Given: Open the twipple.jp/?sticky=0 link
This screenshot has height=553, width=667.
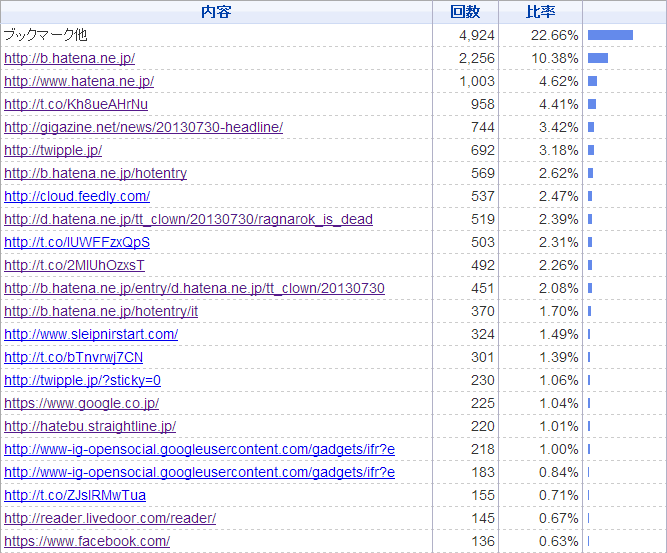Looking at the screenshot, I should point(83,380).
